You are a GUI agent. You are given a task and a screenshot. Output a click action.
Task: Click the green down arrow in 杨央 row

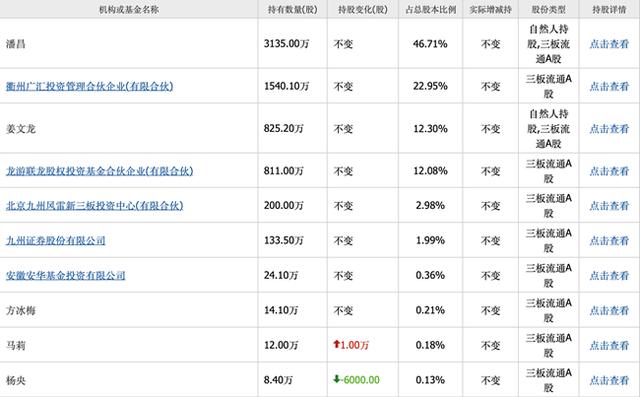(337, 379)
